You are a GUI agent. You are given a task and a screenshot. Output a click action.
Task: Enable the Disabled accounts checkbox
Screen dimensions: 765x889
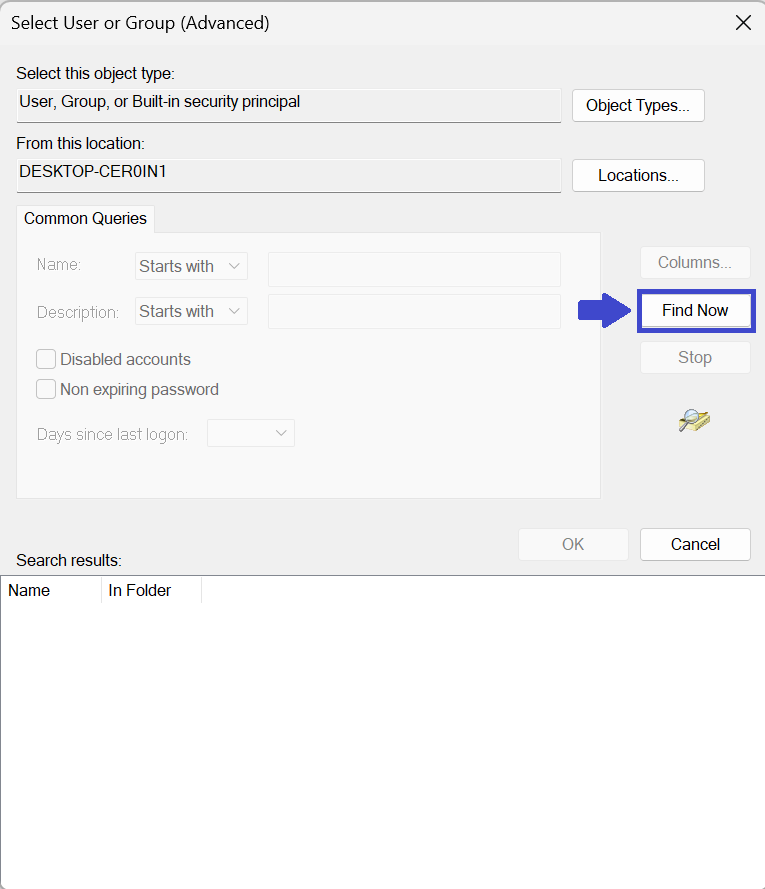[46, 359]
